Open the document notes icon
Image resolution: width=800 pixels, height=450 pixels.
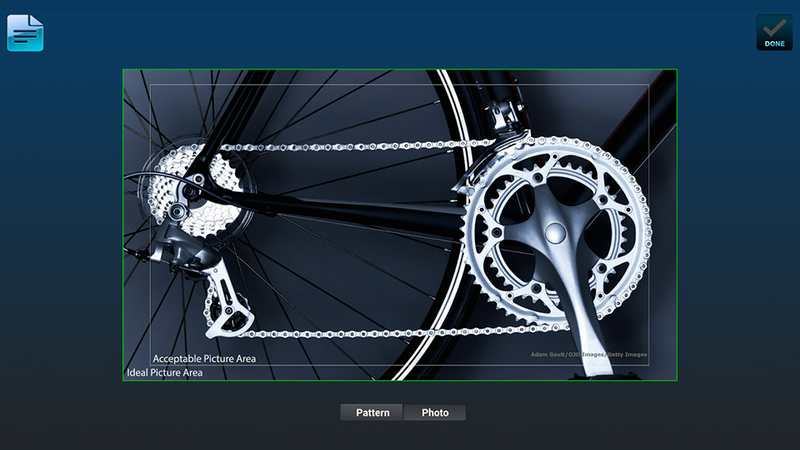coord(25,33)
